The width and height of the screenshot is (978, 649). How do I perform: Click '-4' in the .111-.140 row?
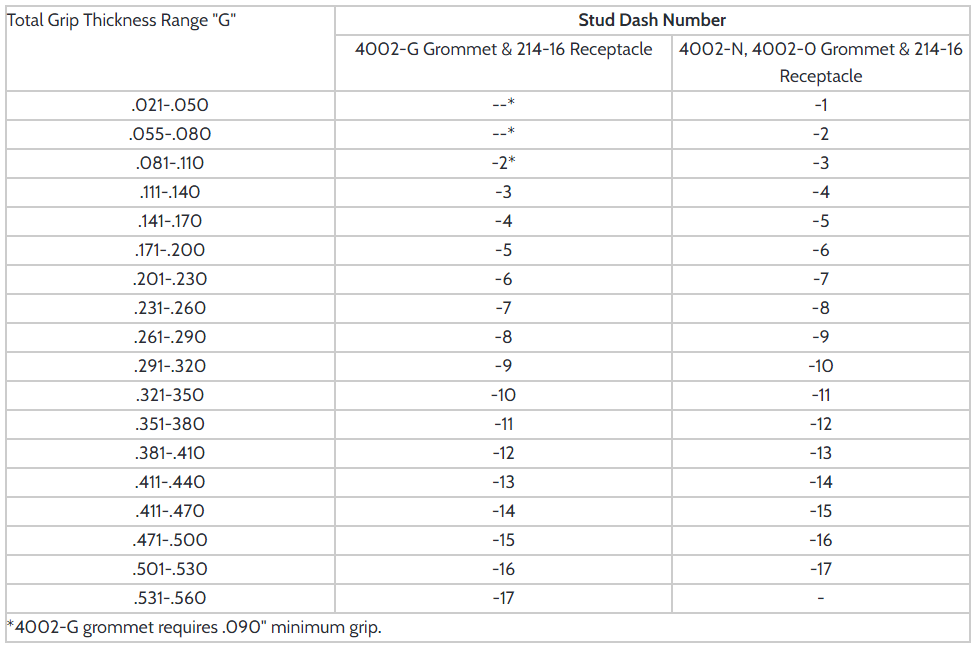[x=820, y=192]
